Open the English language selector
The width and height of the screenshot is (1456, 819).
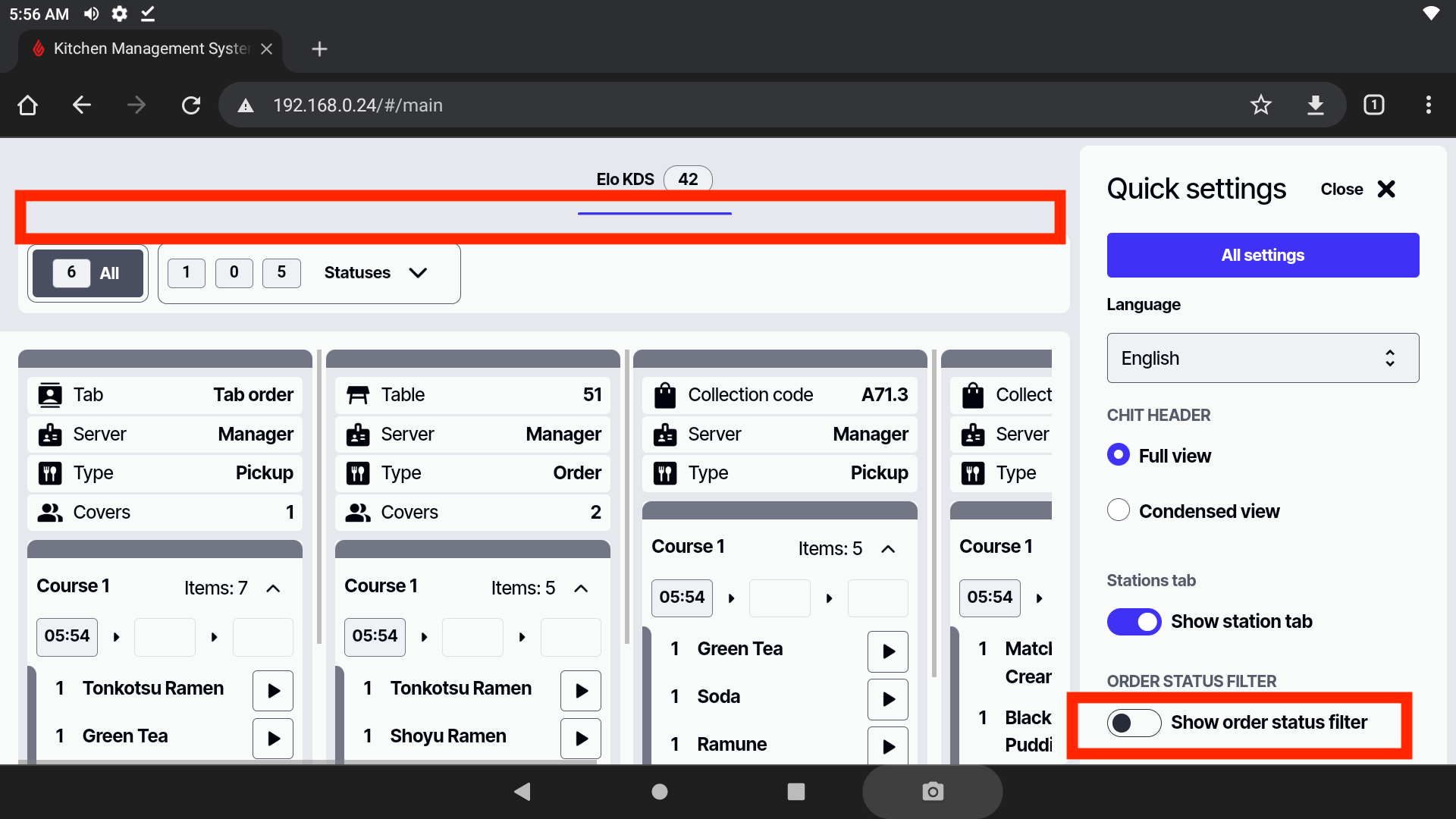[1263, 358]
